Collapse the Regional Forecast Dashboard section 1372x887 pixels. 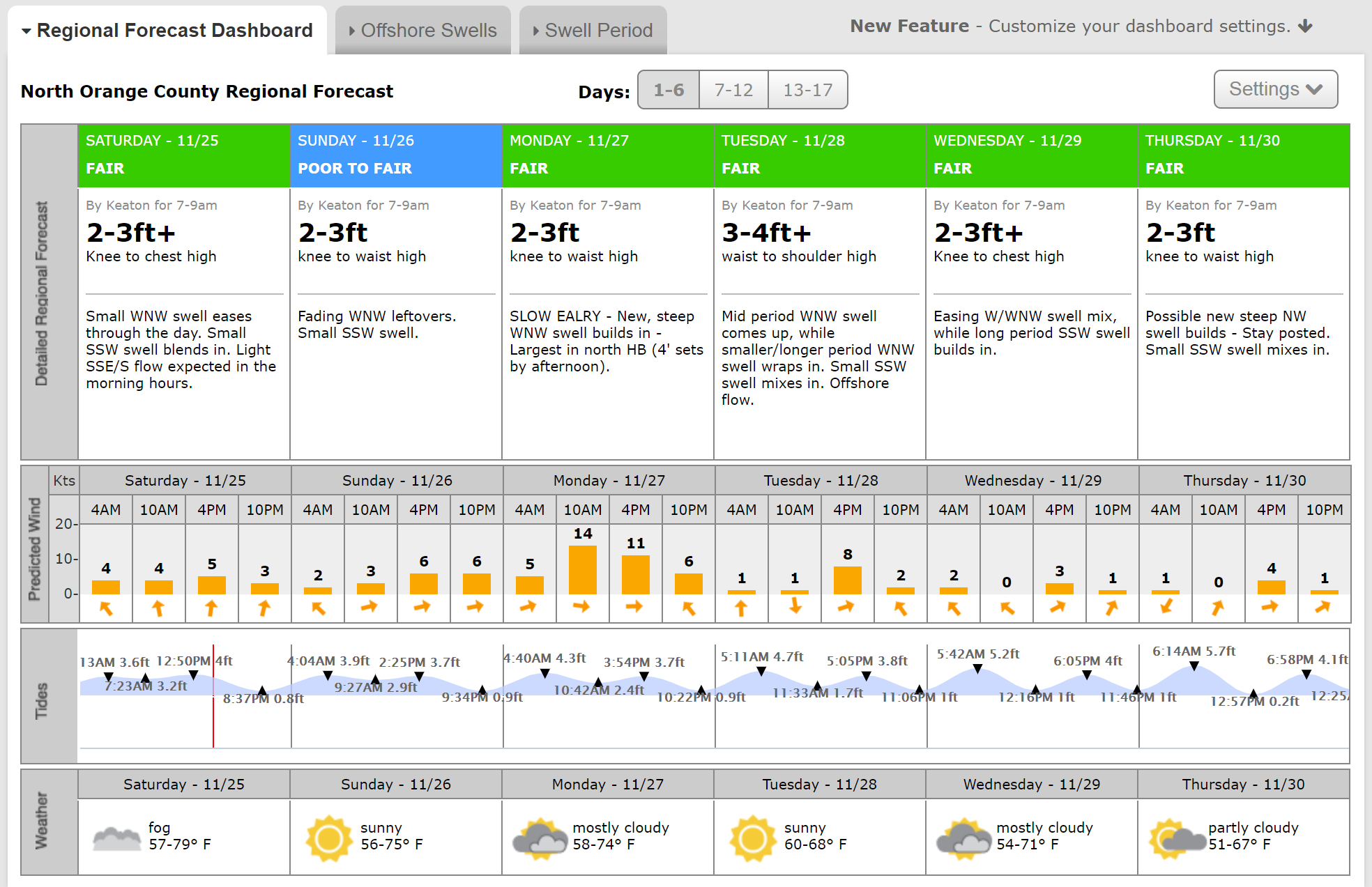[x=167, y=31]
